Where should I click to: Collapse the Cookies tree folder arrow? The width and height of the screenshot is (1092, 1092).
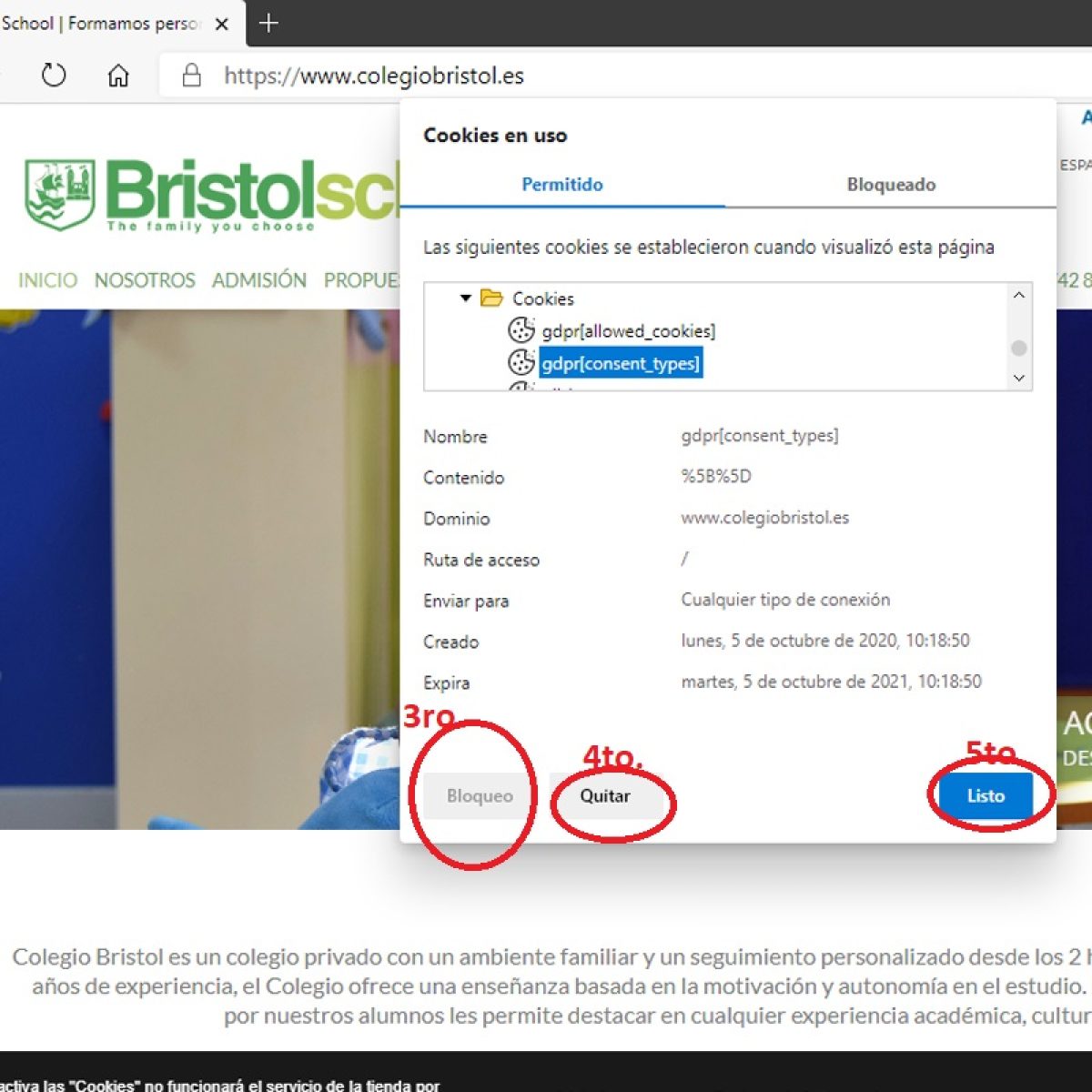pos(466,298)
